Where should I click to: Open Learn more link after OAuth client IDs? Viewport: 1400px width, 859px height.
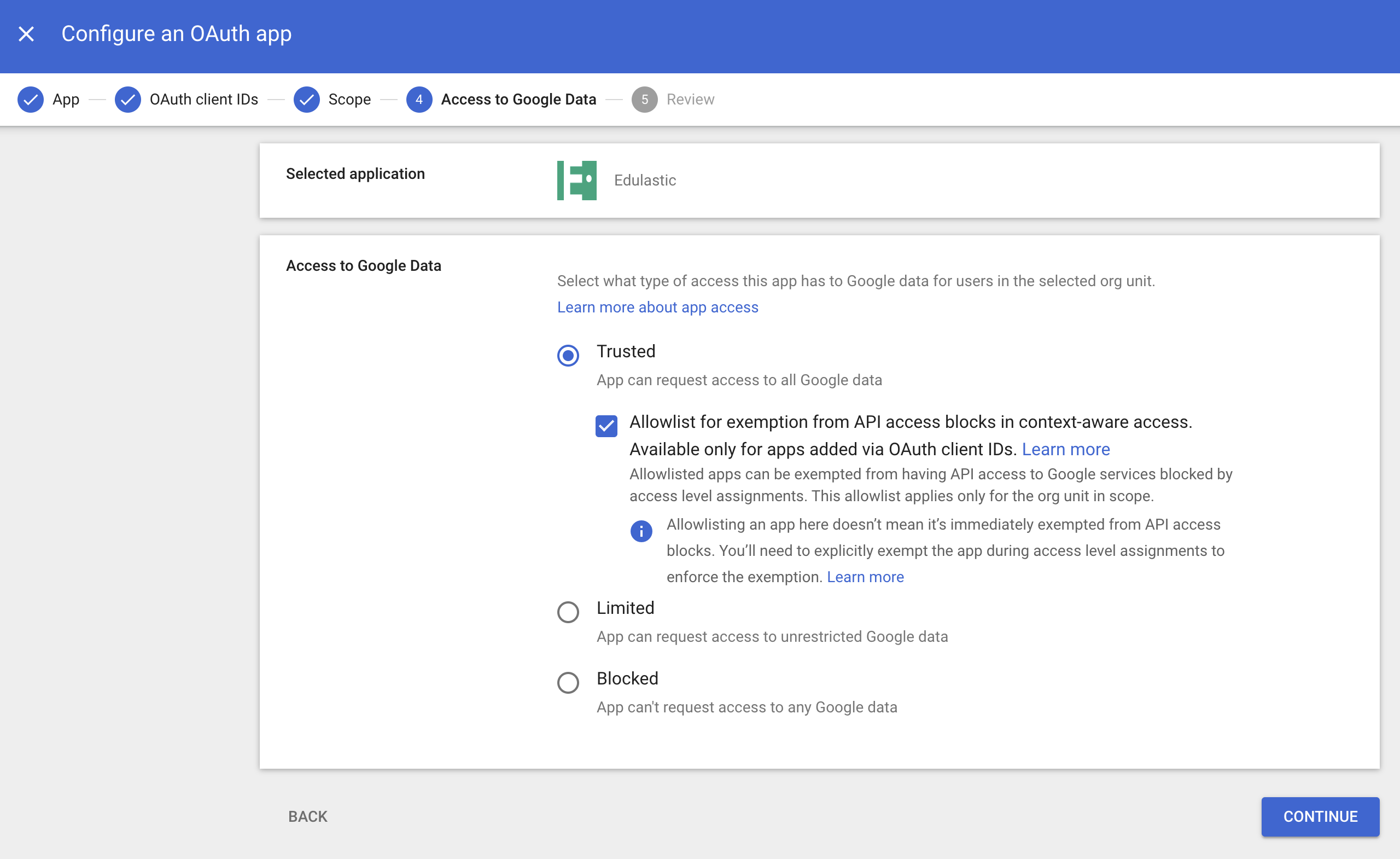pos(1066,449)
